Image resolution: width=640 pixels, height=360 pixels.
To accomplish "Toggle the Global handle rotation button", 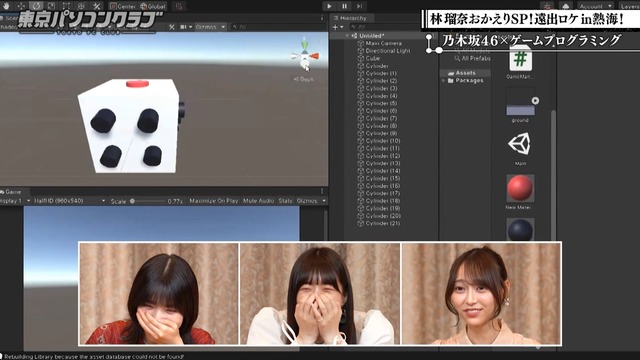I will (153, 6).
